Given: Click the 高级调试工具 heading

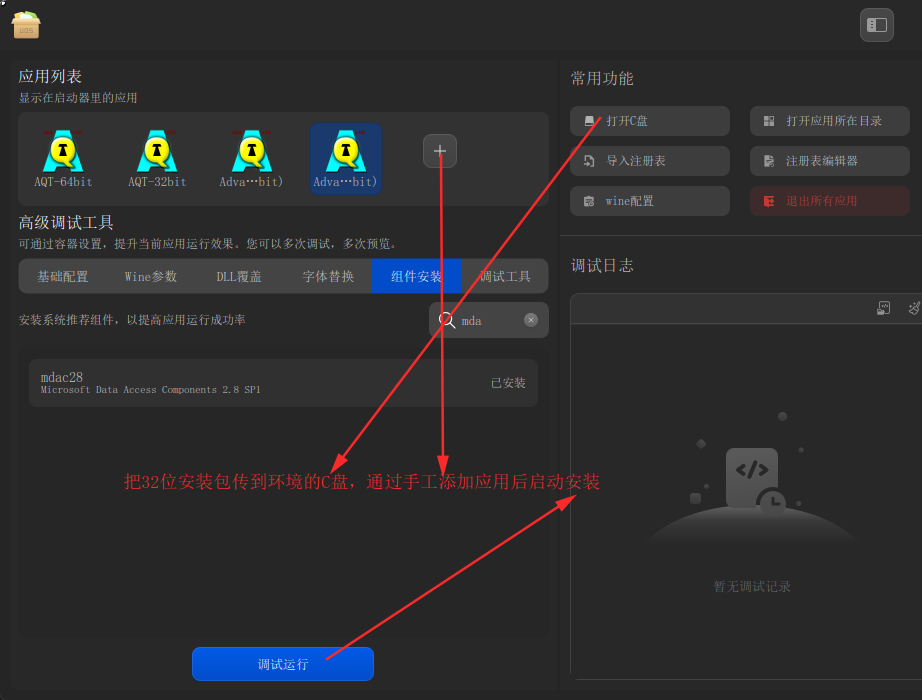Looking at the screenshot, I should point(66,222).
